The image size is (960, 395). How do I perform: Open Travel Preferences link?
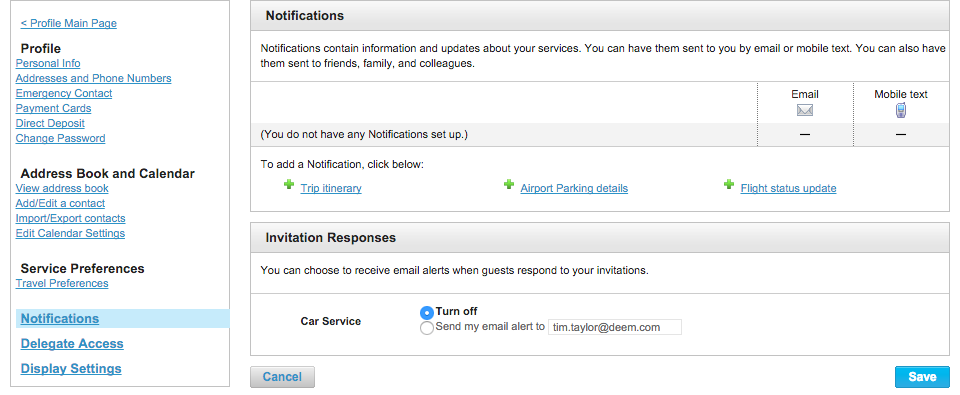pyautogui.click(x=62, y=284)
